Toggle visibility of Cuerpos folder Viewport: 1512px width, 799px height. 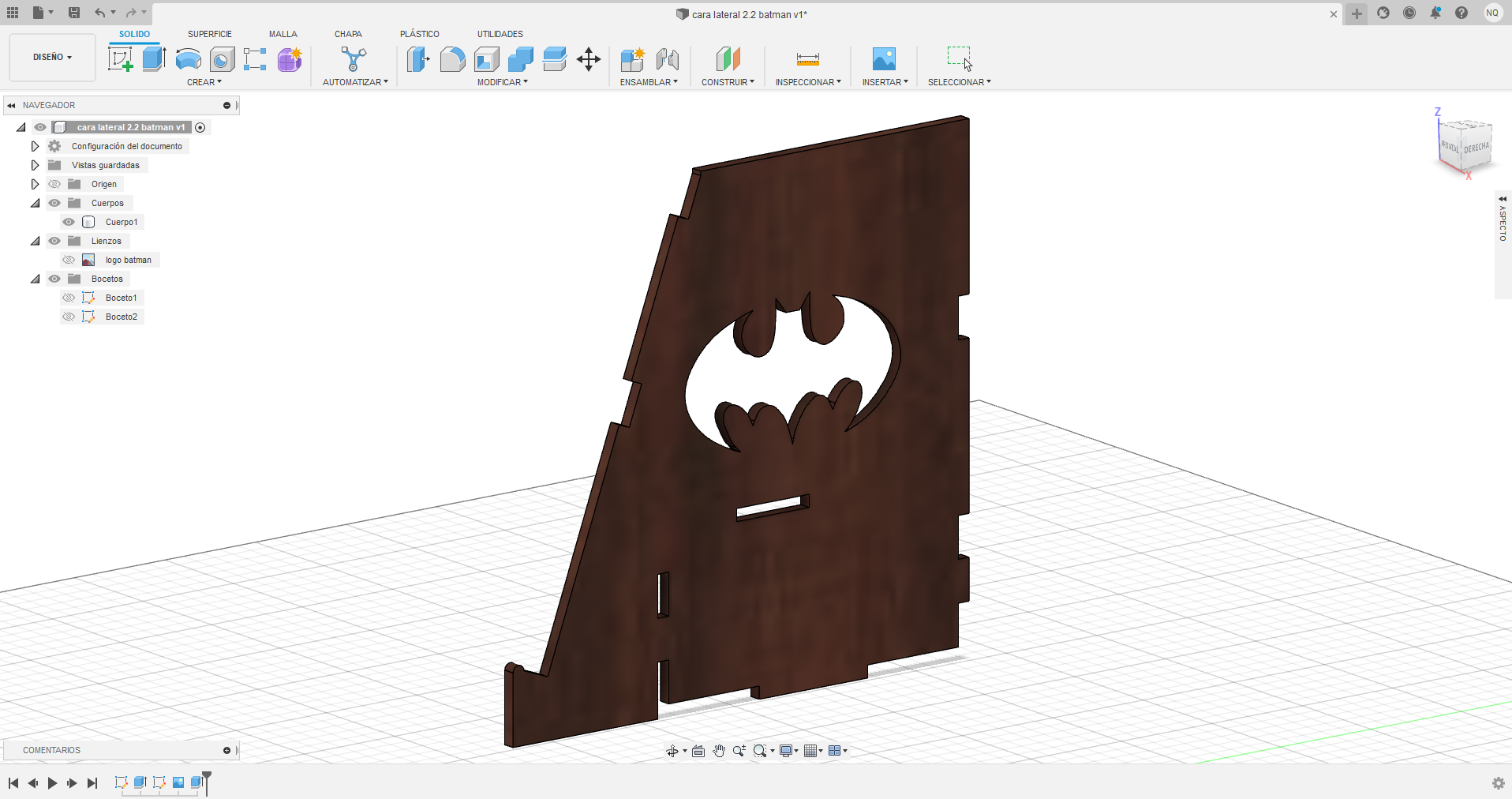pyautogui.click(x=54, y=203)
